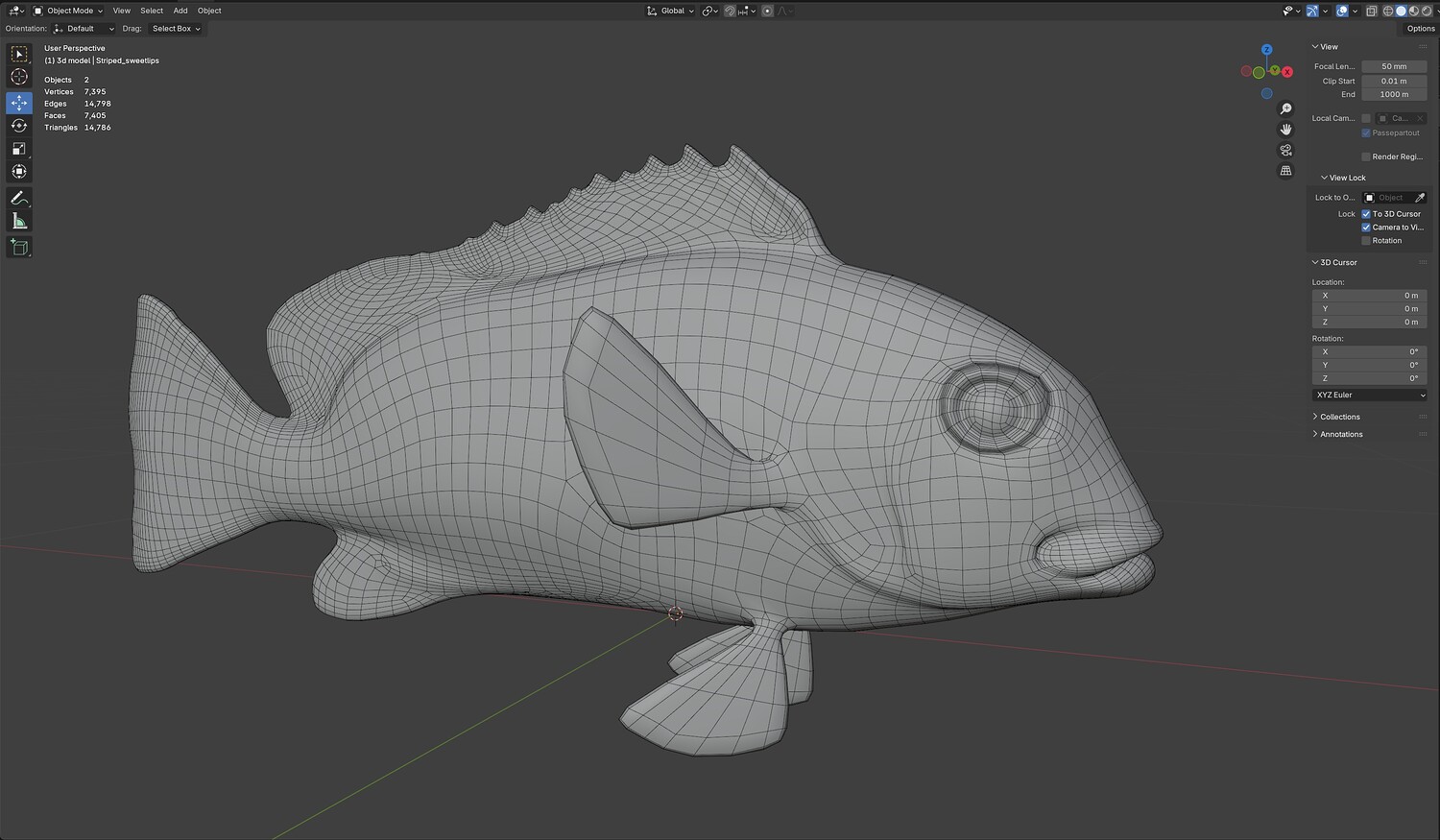Screen dimensions: 1440x840
Task: Click the Options button
Action: tap(1421, 29)
